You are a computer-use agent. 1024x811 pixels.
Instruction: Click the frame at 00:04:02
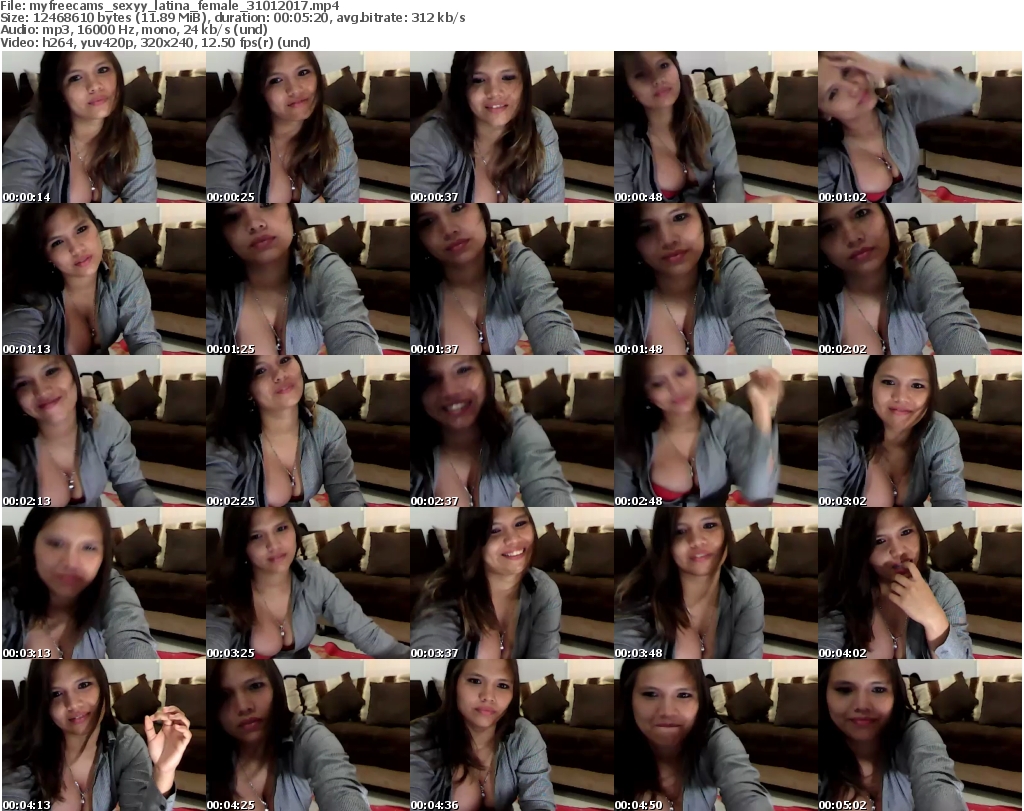(x=920, y=582)
